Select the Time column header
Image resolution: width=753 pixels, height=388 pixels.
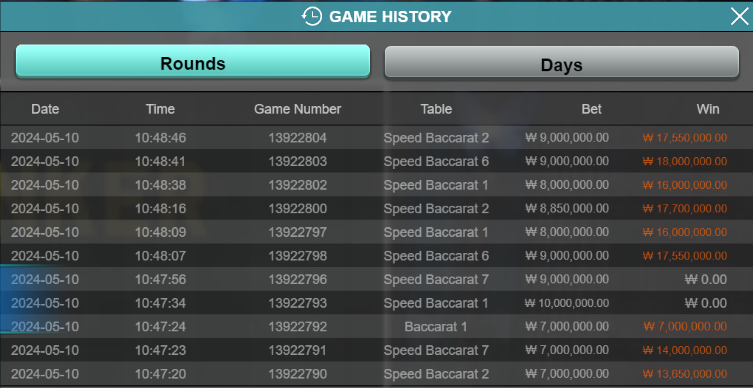(x=160, y=109)
